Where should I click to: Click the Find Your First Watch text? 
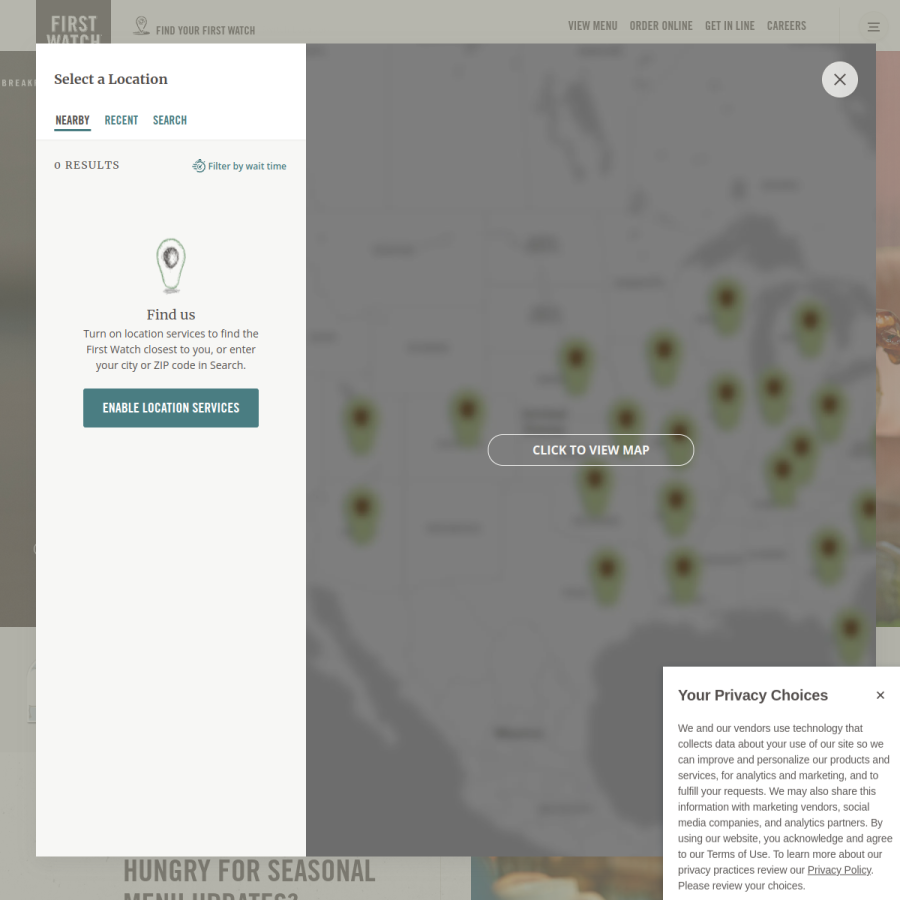205,30
